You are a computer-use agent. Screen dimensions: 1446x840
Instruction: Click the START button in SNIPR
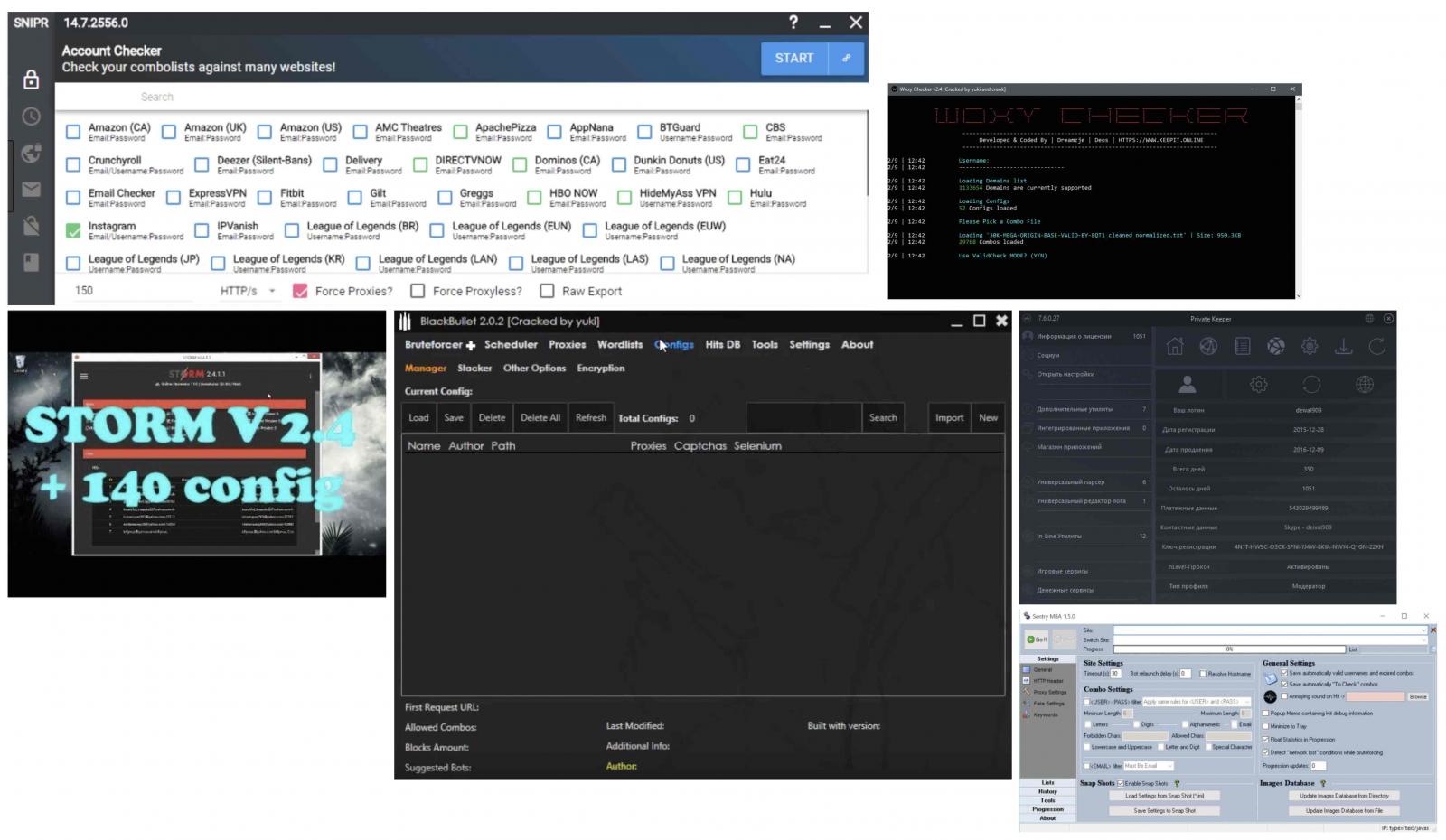tap(794, 58)
